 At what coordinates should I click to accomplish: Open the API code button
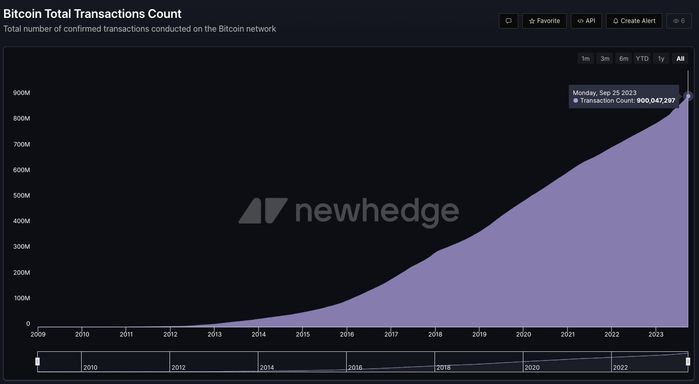pyautogui.click(x=586, y=21)
